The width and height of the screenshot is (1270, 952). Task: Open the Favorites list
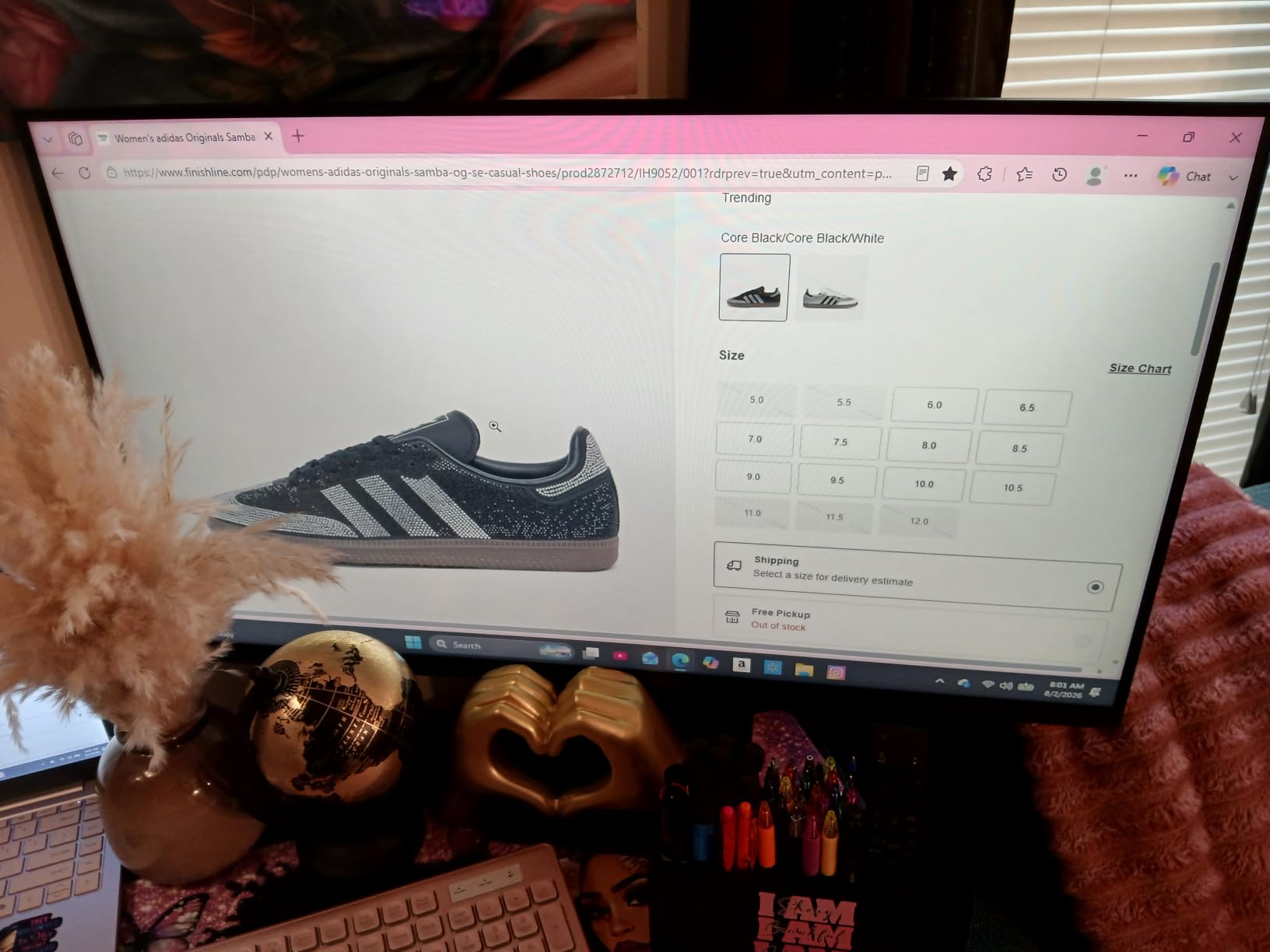(1024, 174)
